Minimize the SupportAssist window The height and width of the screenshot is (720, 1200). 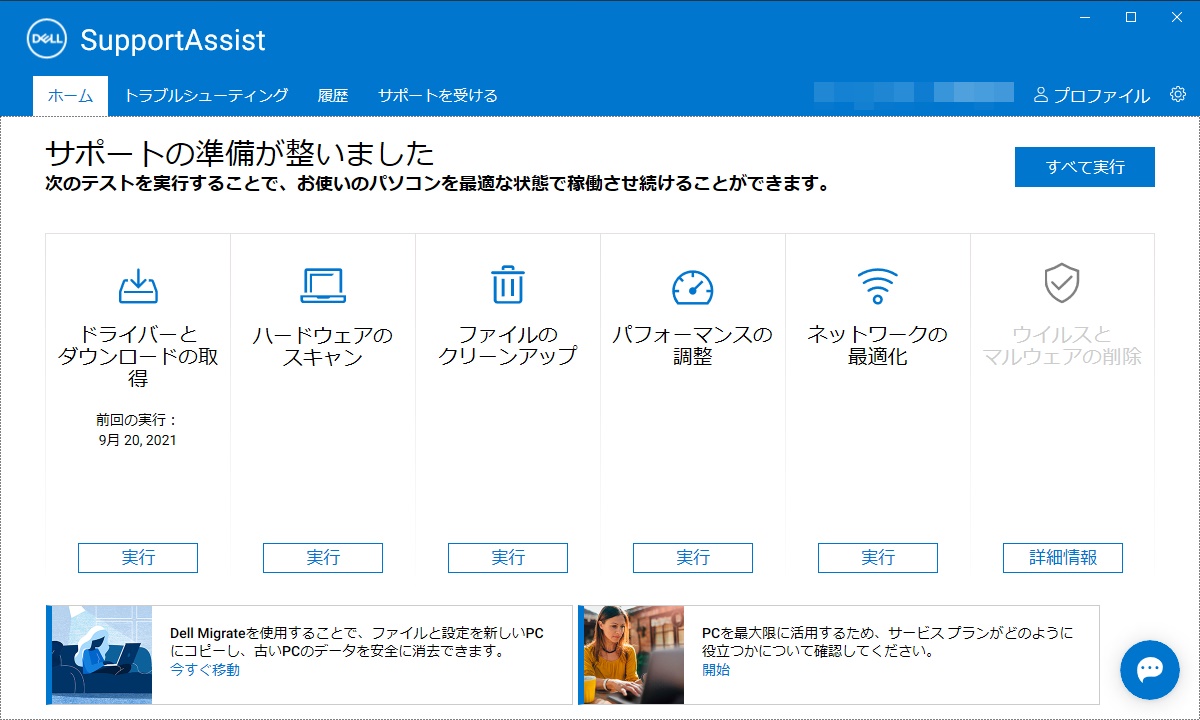click(1085, 17)
